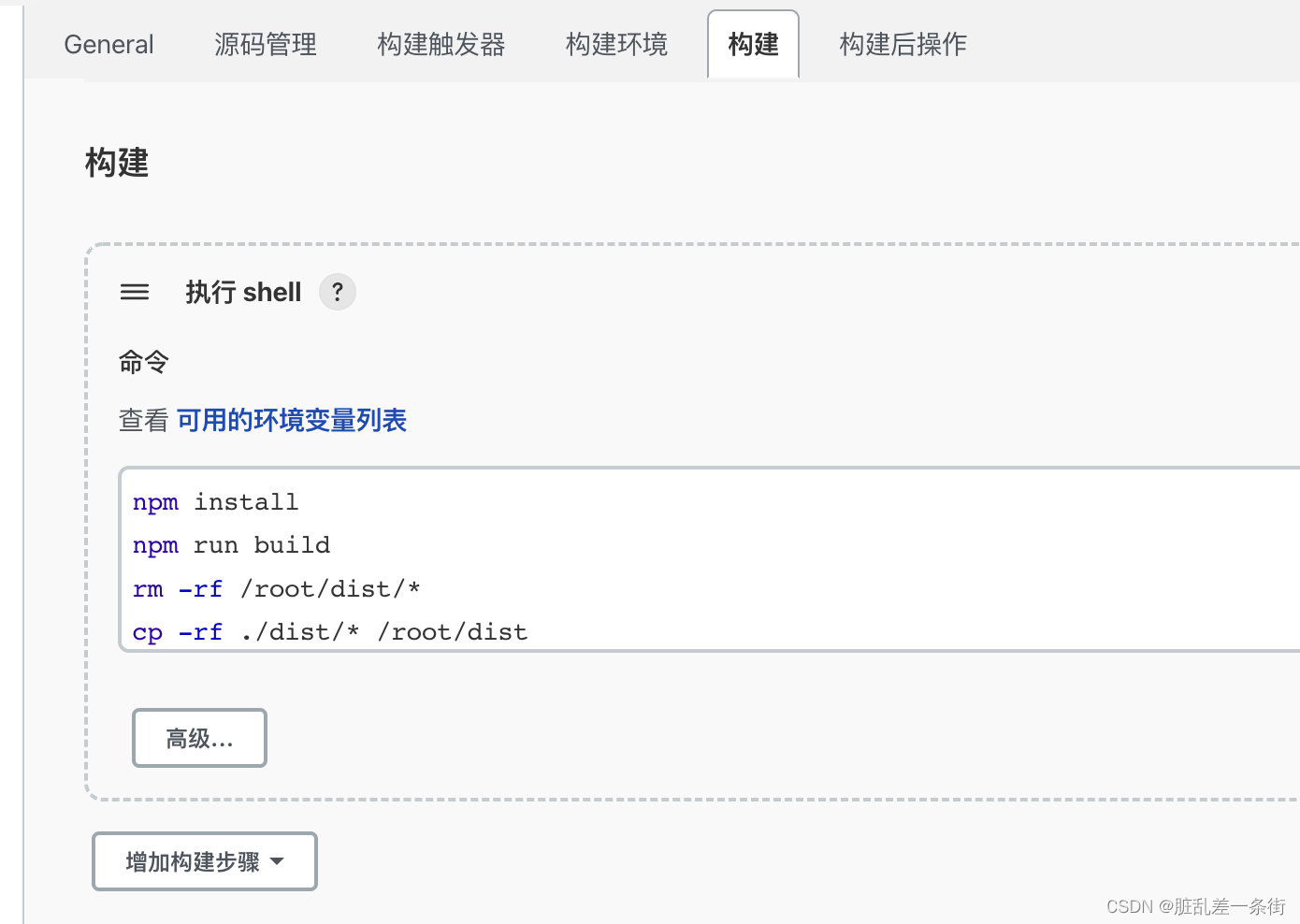1300x924 pixels.
Task: Open help question mark for 执行 shell
Action: pyautogui.click(x=338, y=292)
